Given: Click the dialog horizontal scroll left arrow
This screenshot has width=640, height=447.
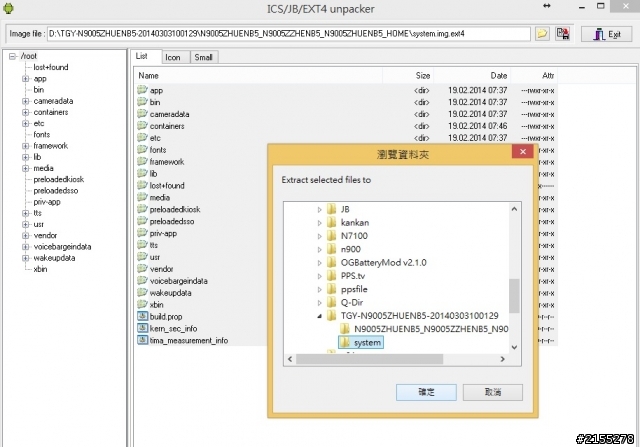Looking at the screenshot, I should [x=290, y=359].
